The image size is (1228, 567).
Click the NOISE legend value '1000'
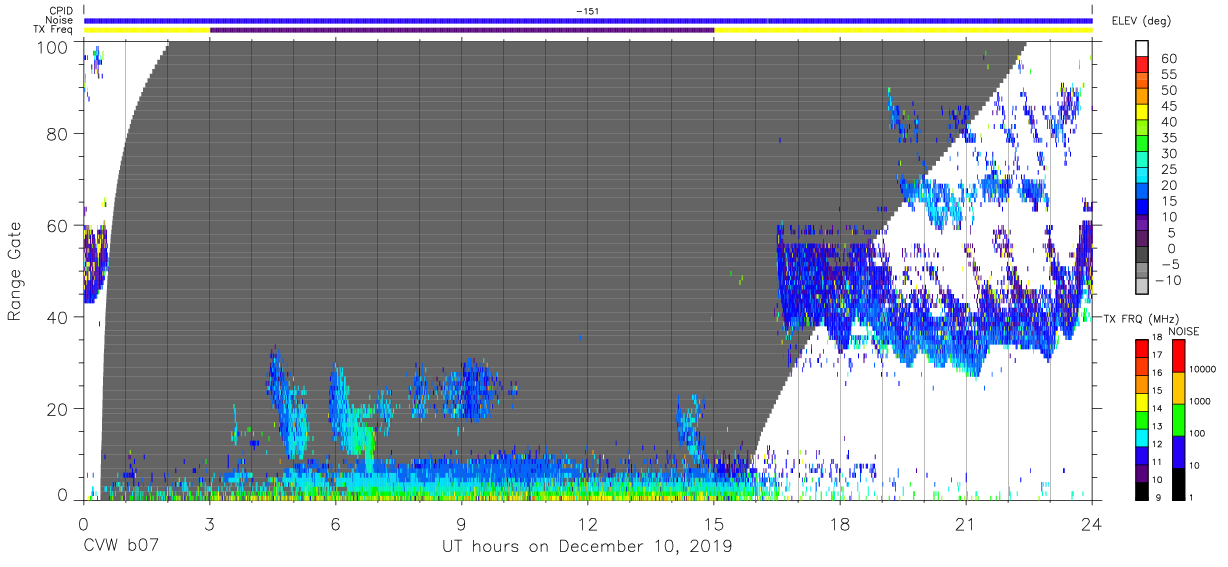point(1202,403)
